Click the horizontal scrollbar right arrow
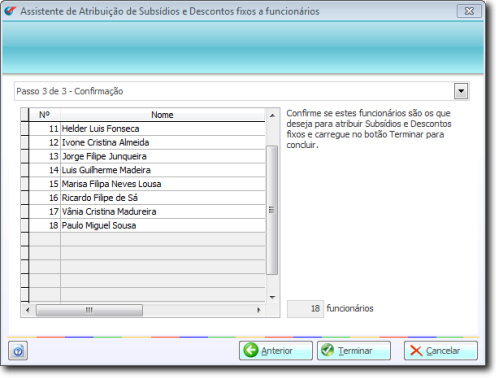 pos(259,310)
